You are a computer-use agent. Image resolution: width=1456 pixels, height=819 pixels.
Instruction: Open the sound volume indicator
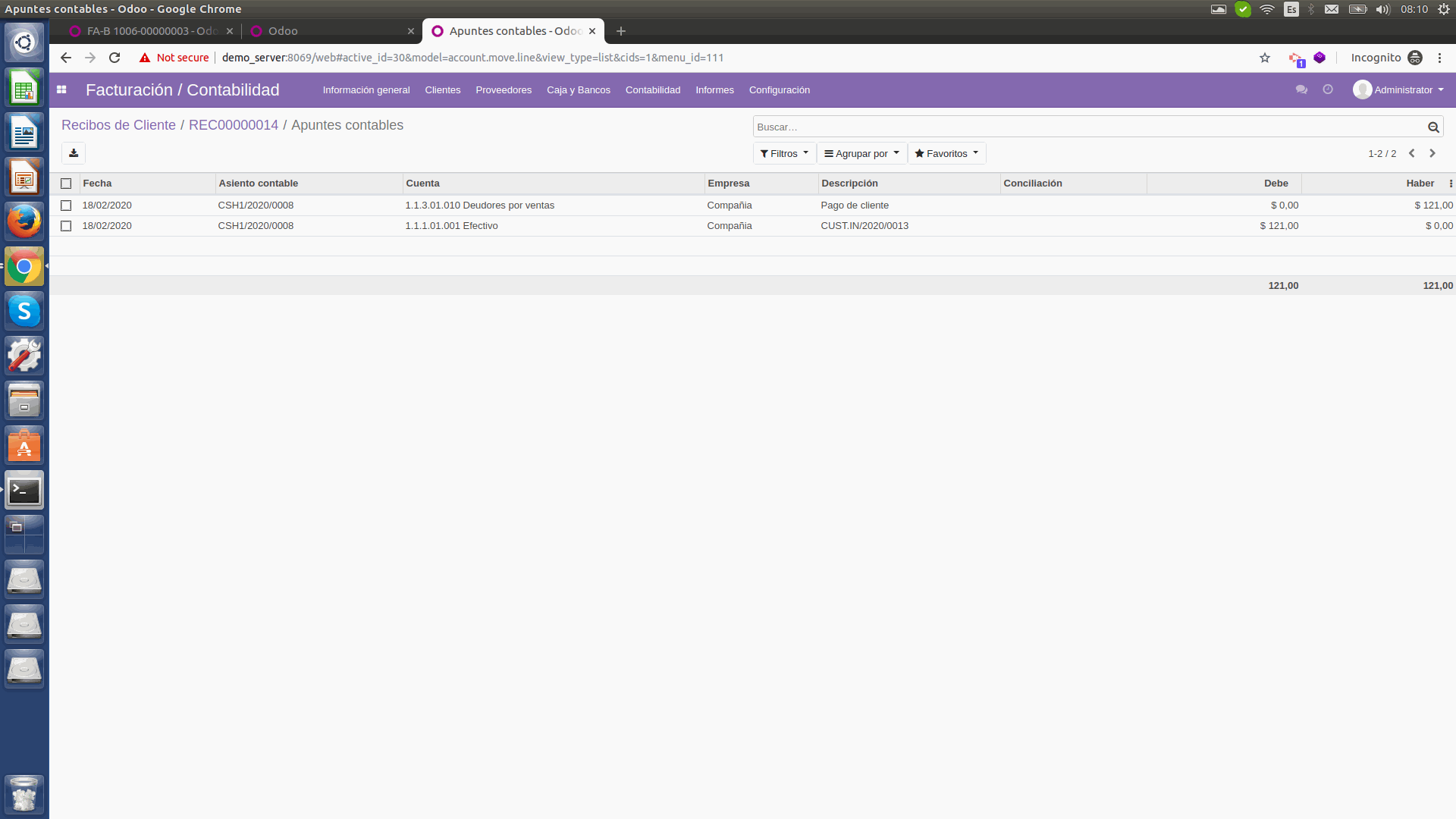click(x=1382, y=9)
